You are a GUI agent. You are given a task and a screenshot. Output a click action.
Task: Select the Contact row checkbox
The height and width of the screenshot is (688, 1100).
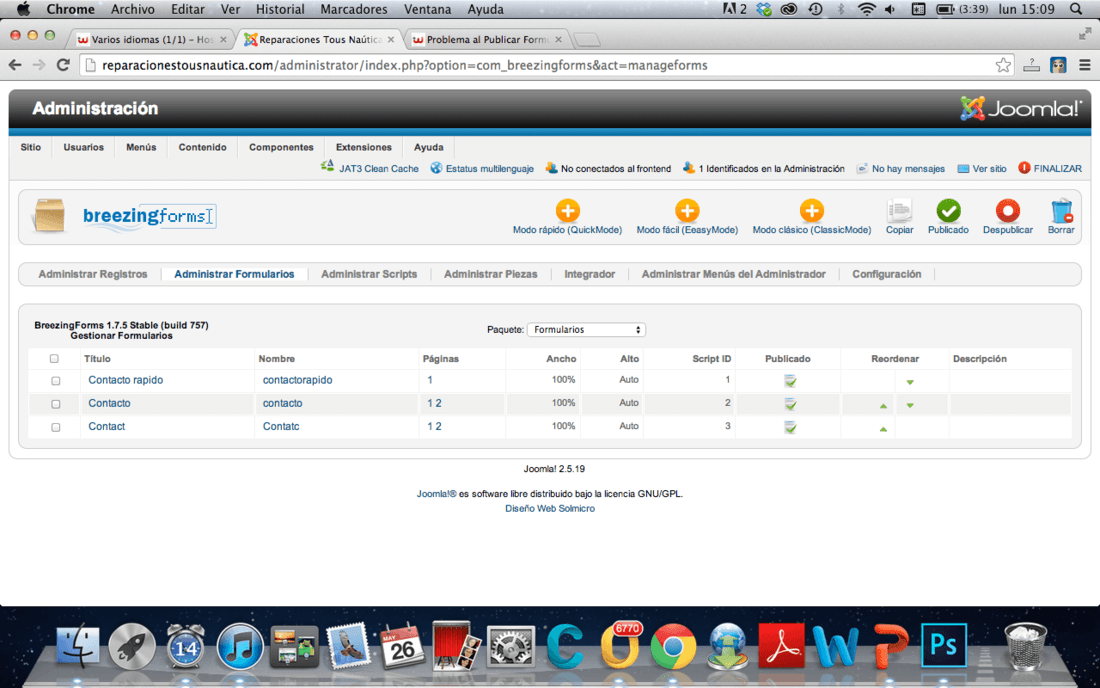(x=55, y=427)
